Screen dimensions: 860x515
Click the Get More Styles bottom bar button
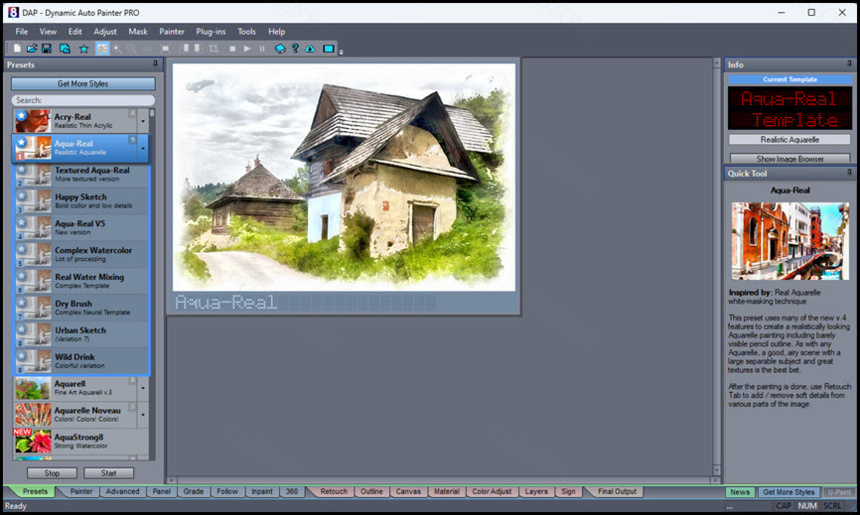[789, 492]
